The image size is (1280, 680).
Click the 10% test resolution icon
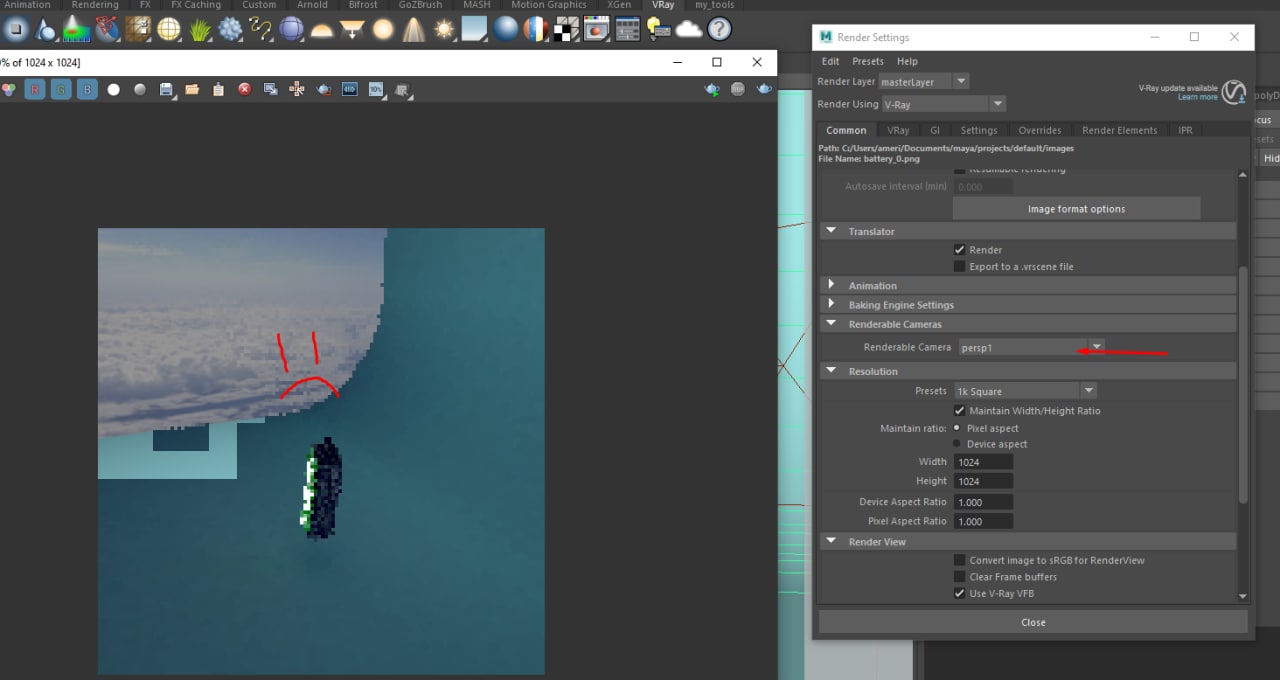tap(376, 89)
